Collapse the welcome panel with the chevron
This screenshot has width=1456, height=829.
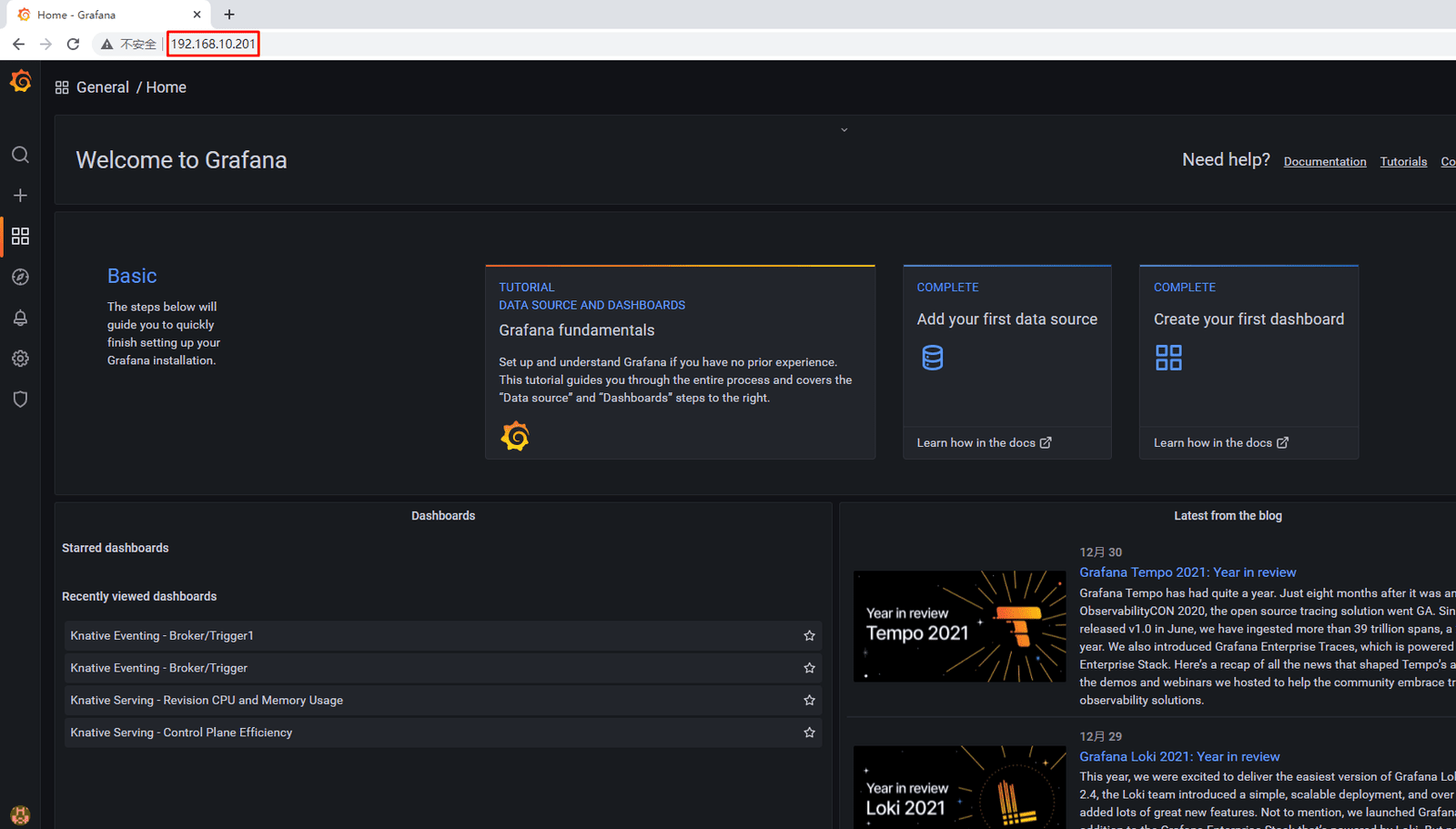(x=844, y=130)
